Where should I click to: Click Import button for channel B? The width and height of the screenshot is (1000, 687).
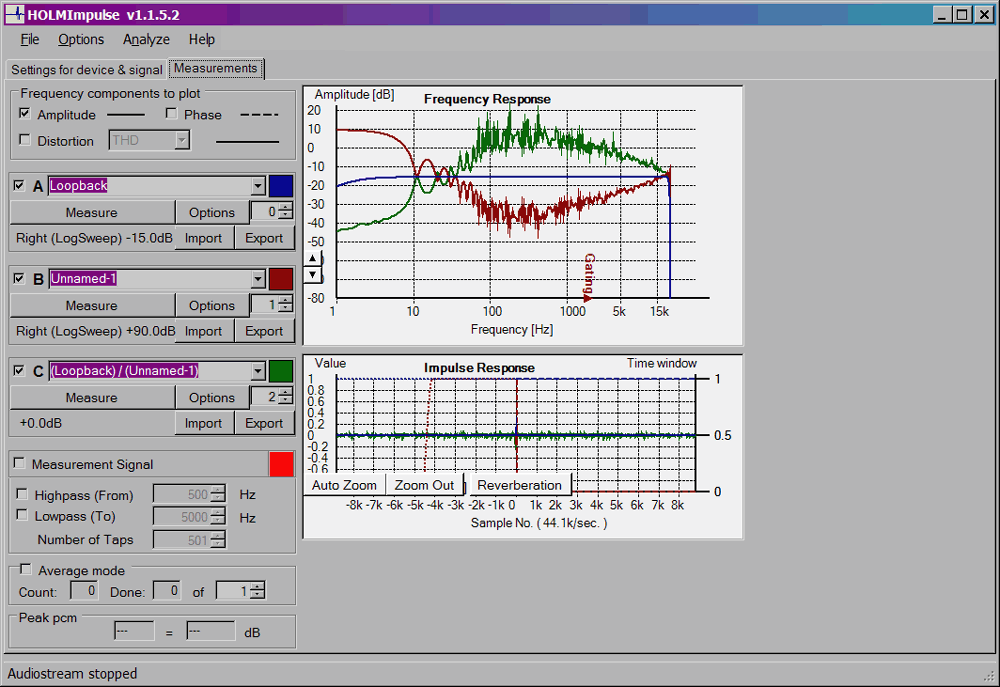(203, 331)
